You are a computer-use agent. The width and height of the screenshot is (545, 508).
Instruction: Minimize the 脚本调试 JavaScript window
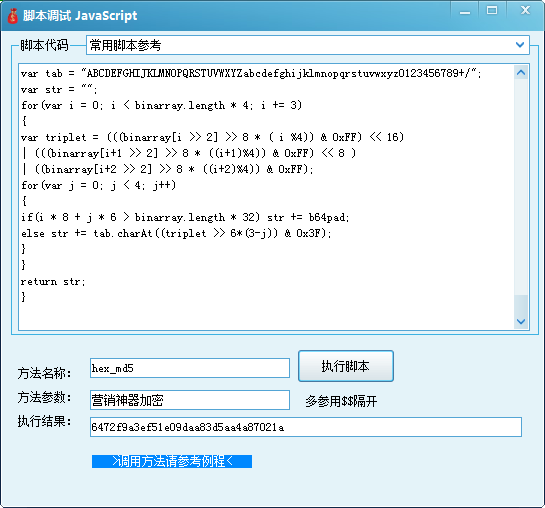click(x=465, y=11)
